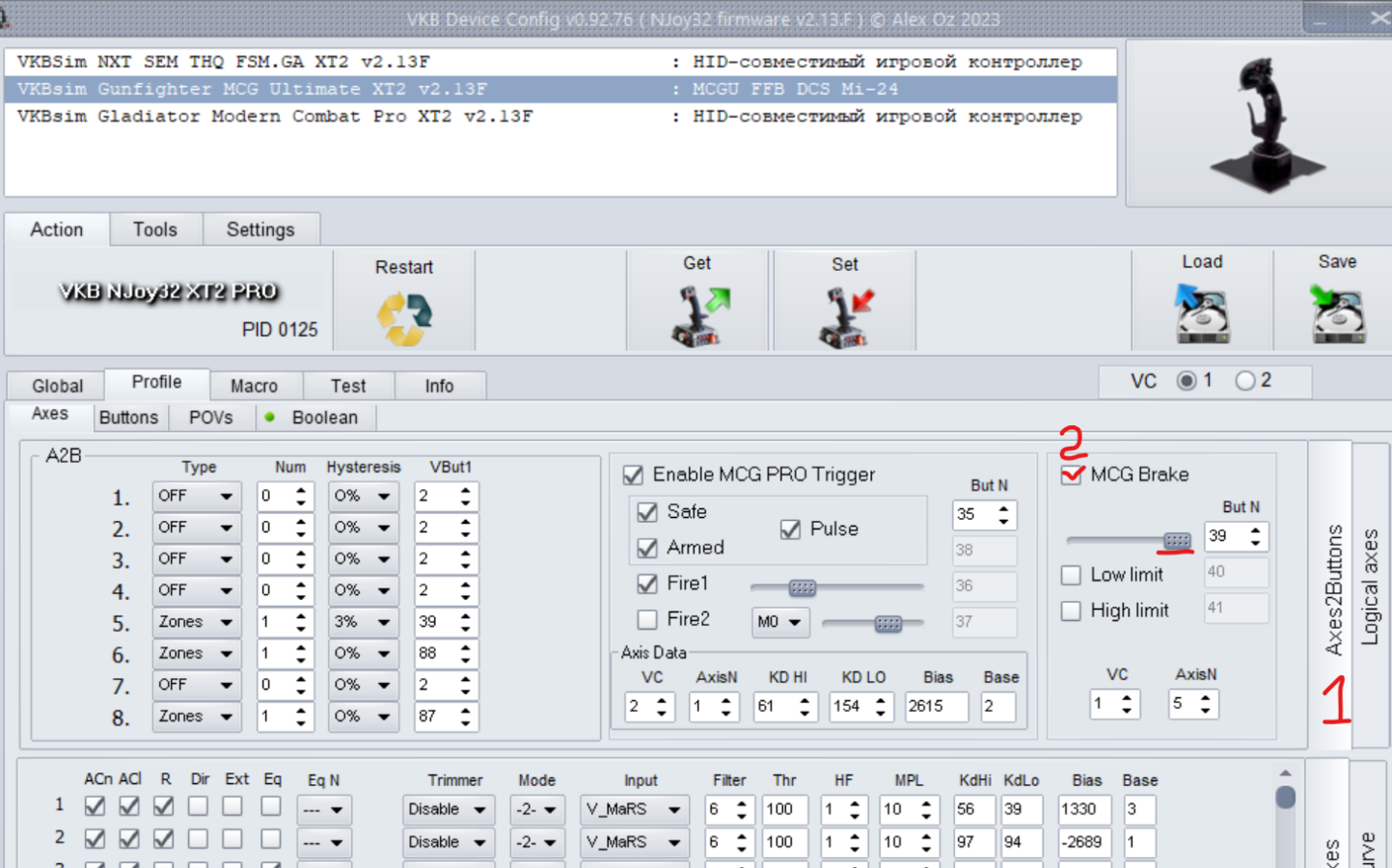This screenshot has height=868, width=1392.
Task: Increment MCG Brake But N value
Action: point(1255,529)
